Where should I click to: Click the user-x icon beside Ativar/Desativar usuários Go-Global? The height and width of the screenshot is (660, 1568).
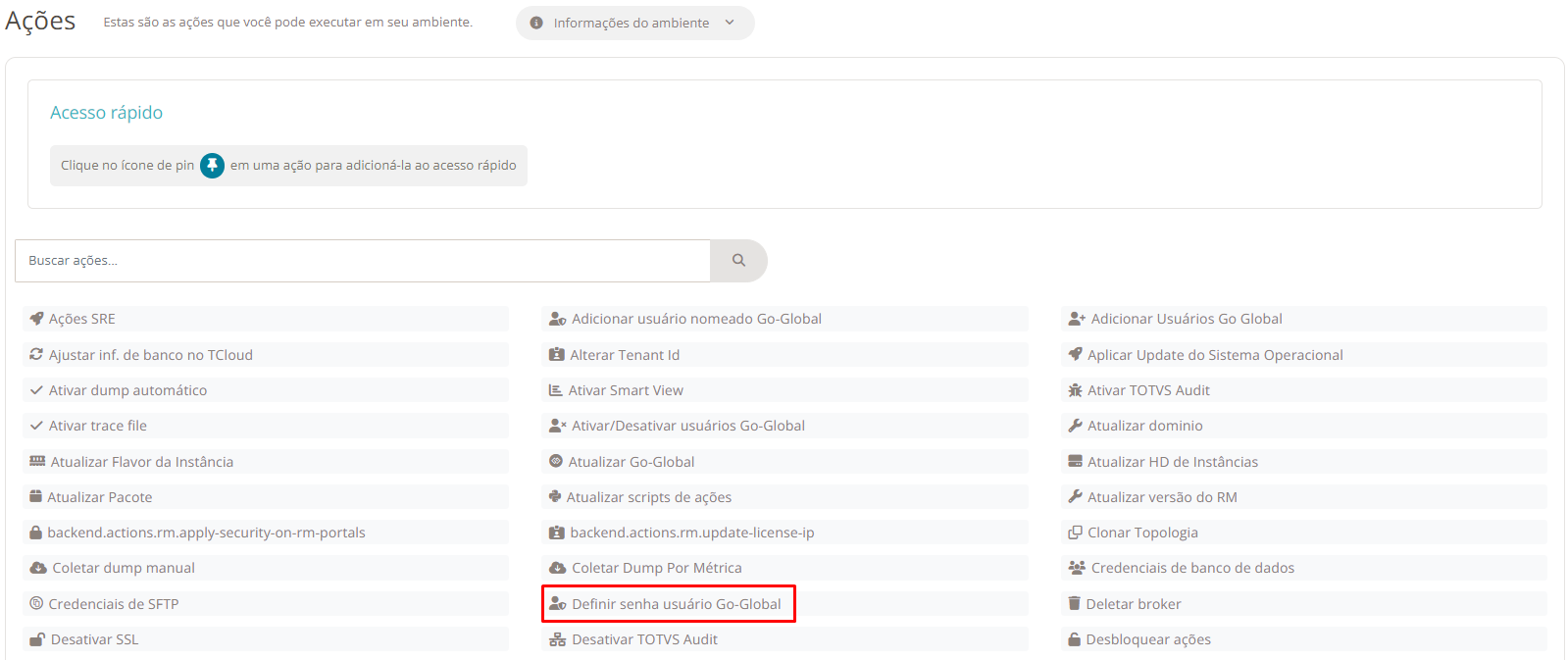pyautogui.click(x=558, y=426)
